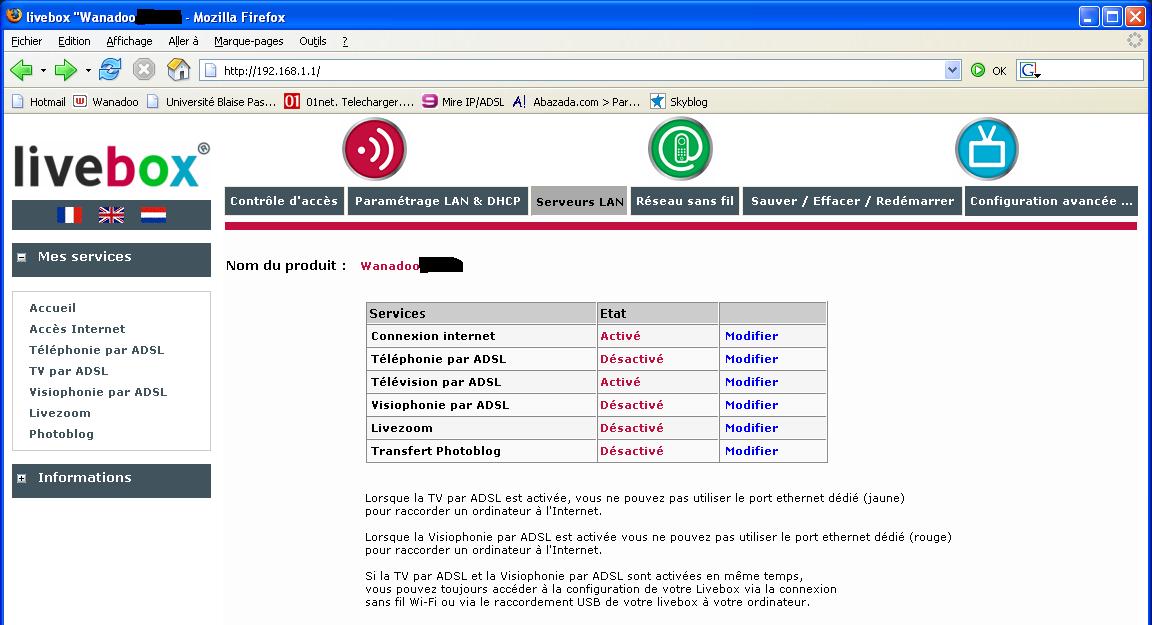The image size is (1152, 625).
Task: Click the green telephone icon
Action: 680,149
